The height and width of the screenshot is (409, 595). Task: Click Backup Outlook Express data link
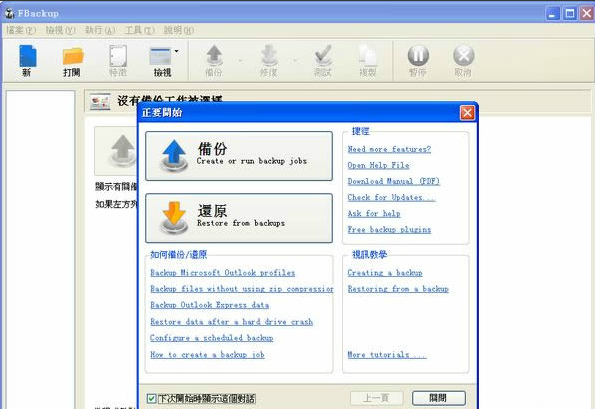(x=210, y=305)
